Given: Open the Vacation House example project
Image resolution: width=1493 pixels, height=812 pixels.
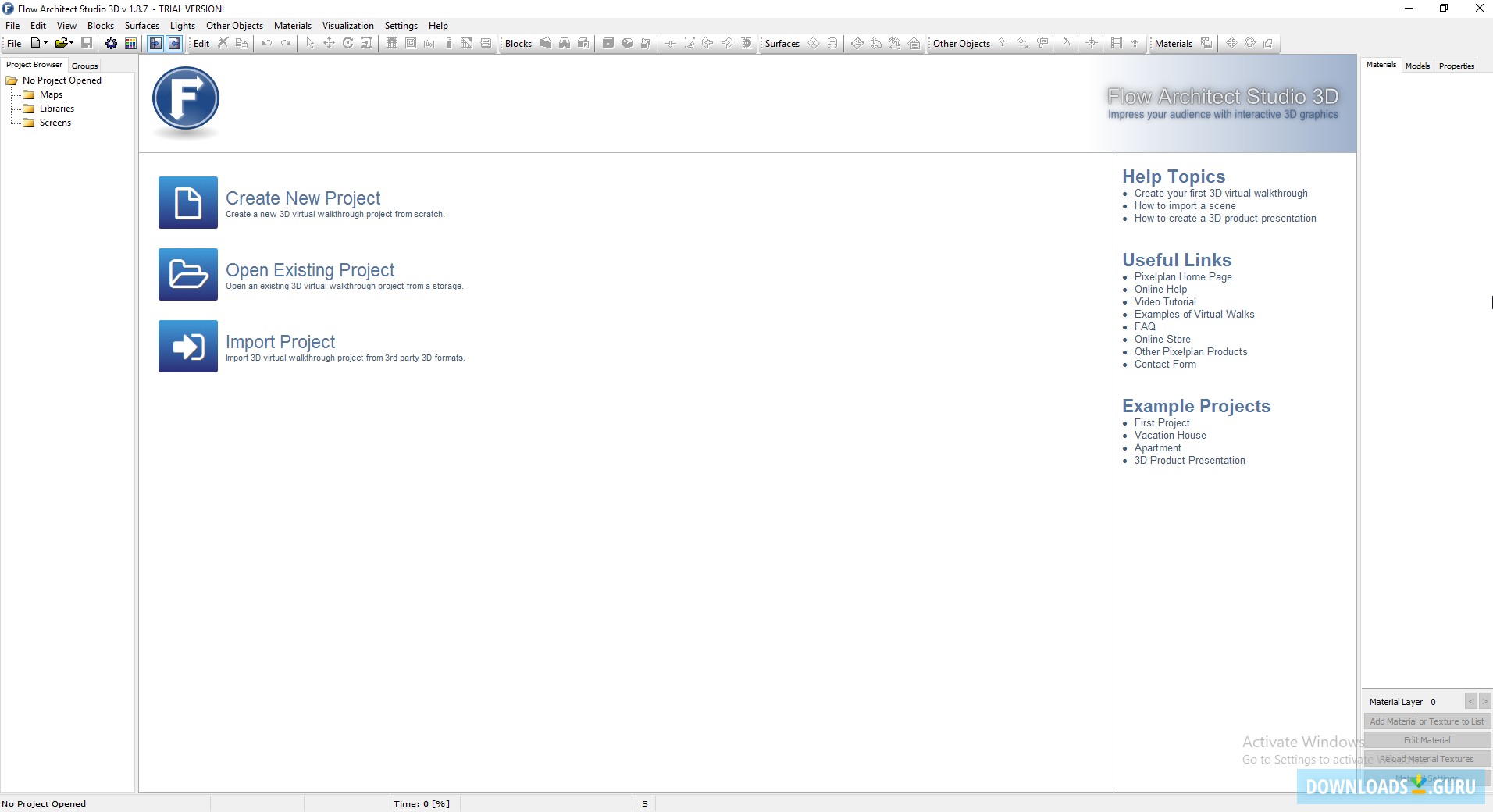Looking at the screenshot, I should (x=1170, y=435).
